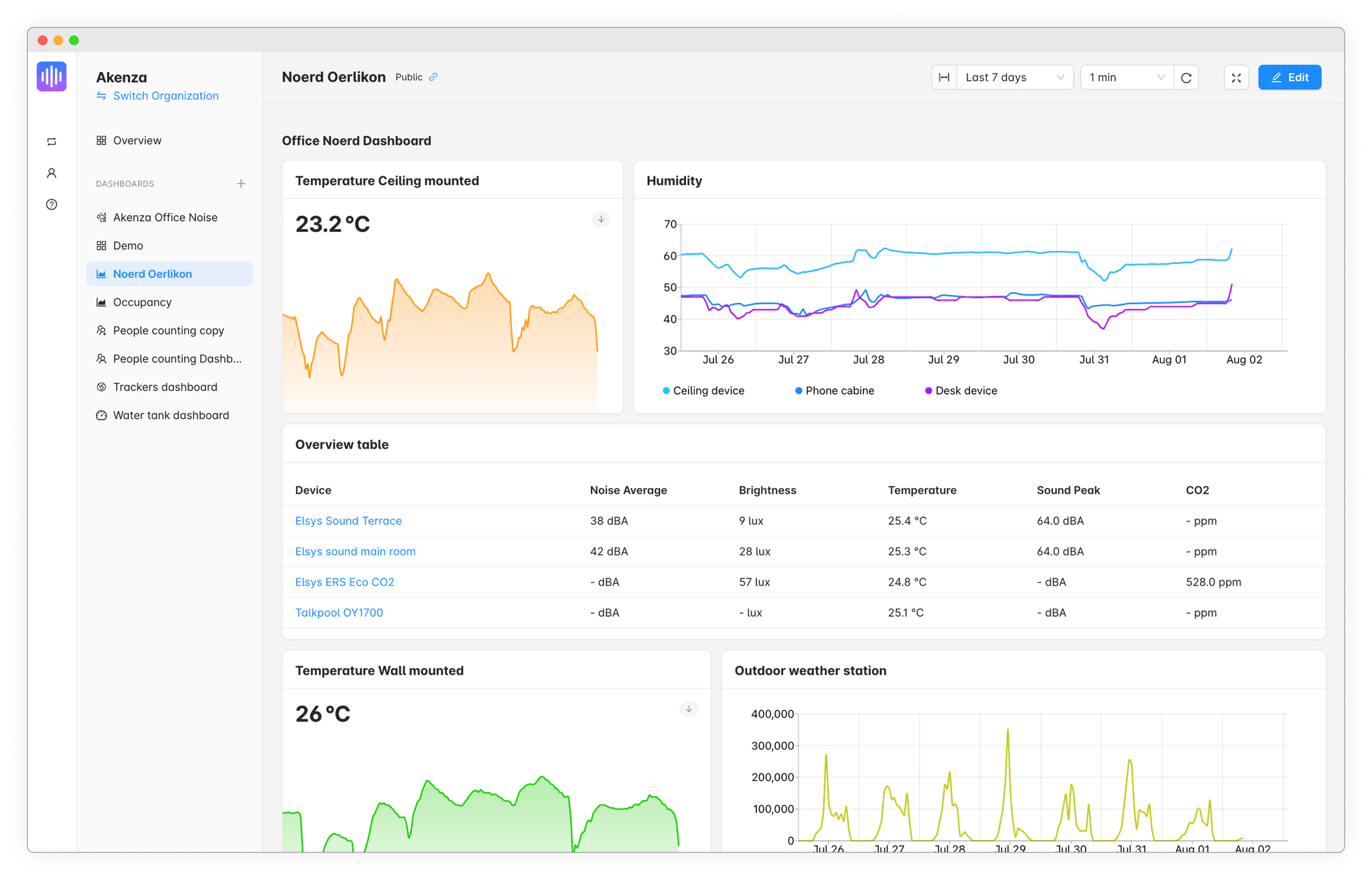Hide Phone cabine series in Humidity chart
The height and width of the screenshot is (880, 1372).
click(835, 390)
